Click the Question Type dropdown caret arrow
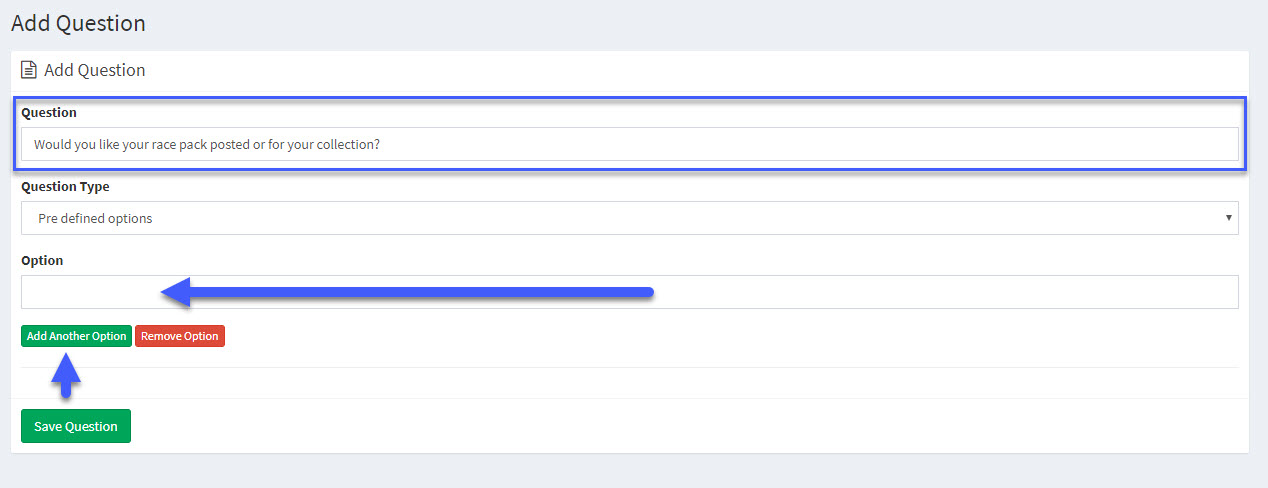This screenshot has height=488, width=1268. coord(1228,218)
